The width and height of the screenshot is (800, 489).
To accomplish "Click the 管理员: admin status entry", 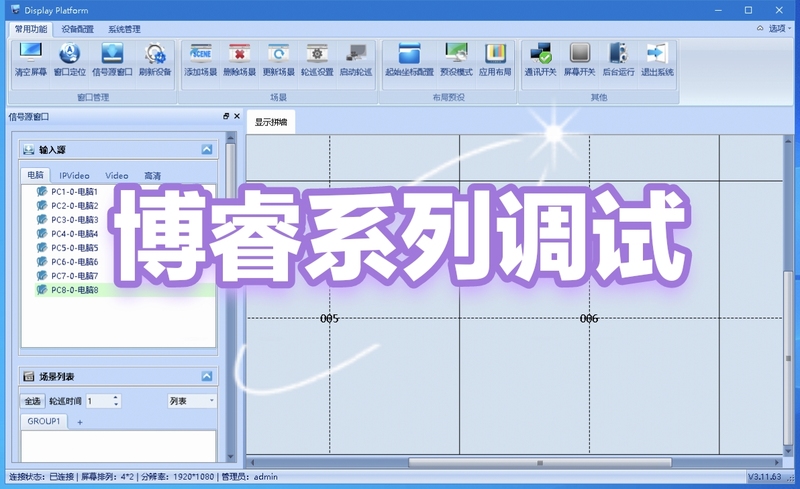I will click(249, 477).
